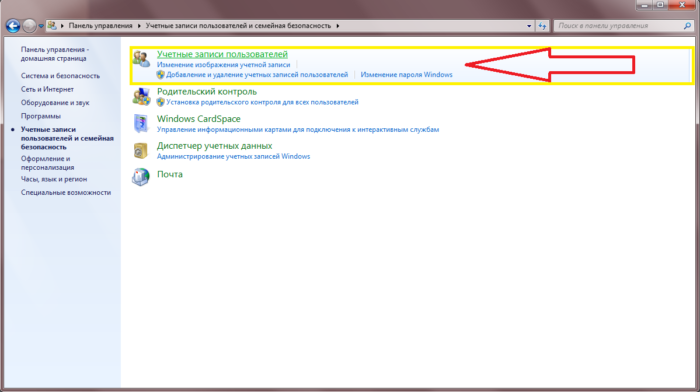700x392 pixels.
Task: Open Часы, язык и регион in sidebar
Action: [x=54, y=179]
